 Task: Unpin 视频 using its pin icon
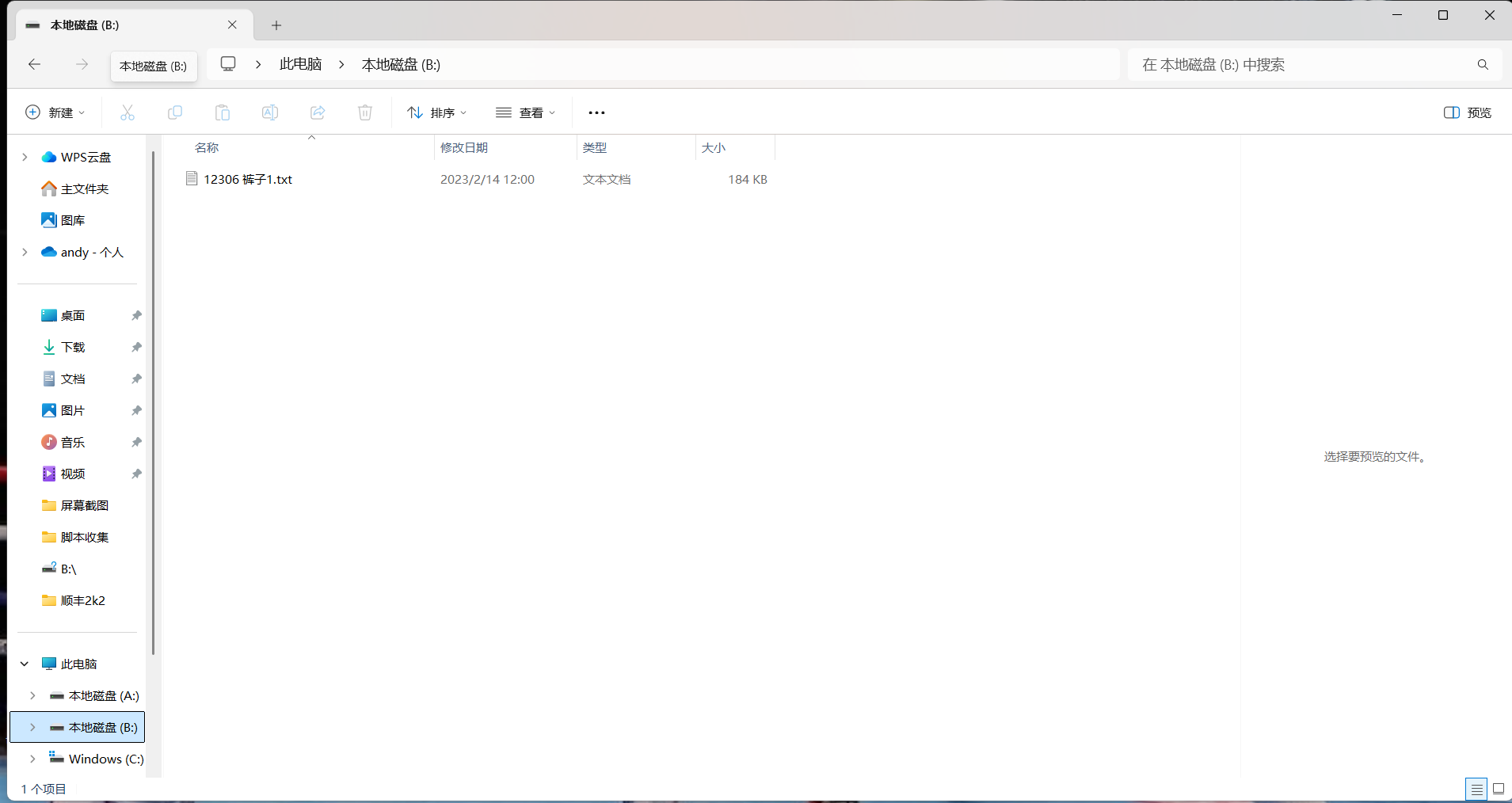[136, 474]
